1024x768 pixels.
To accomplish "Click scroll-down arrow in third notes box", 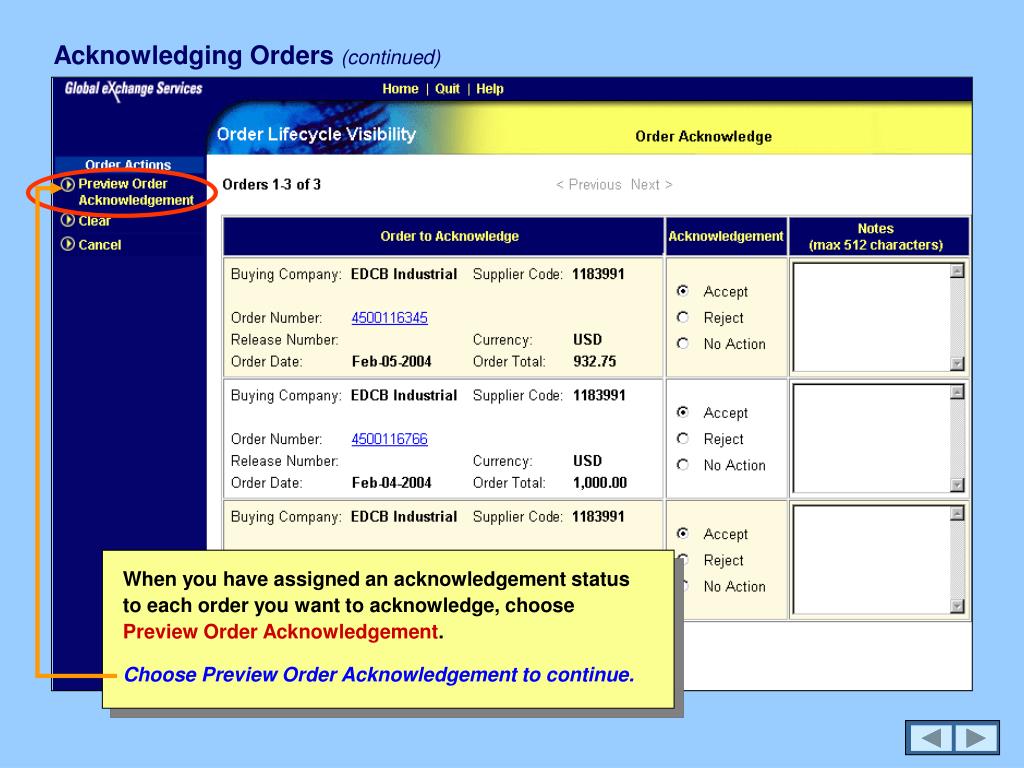I will point(957,607).
